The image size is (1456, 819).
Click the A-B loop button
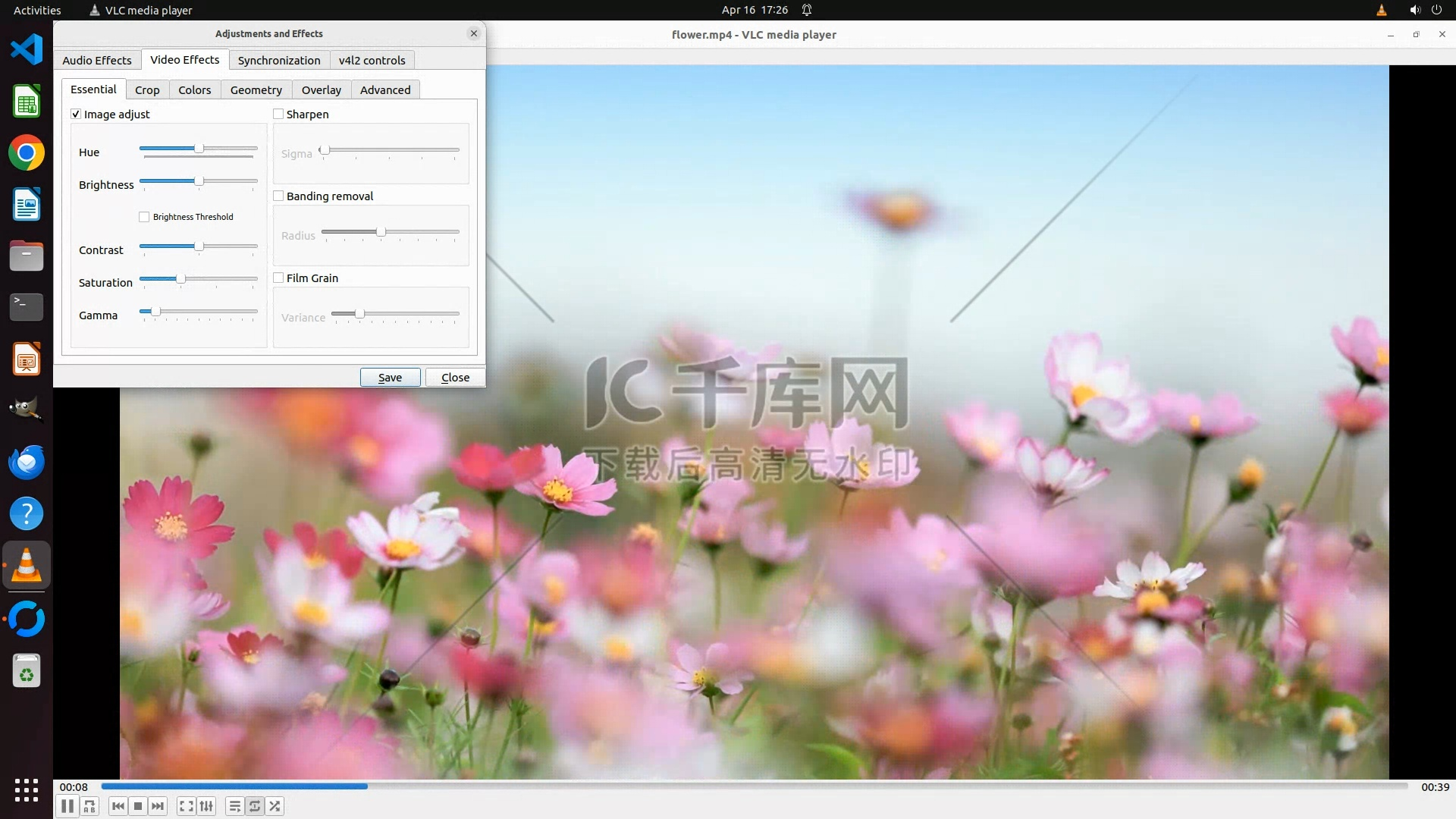[x=89, y=806]
